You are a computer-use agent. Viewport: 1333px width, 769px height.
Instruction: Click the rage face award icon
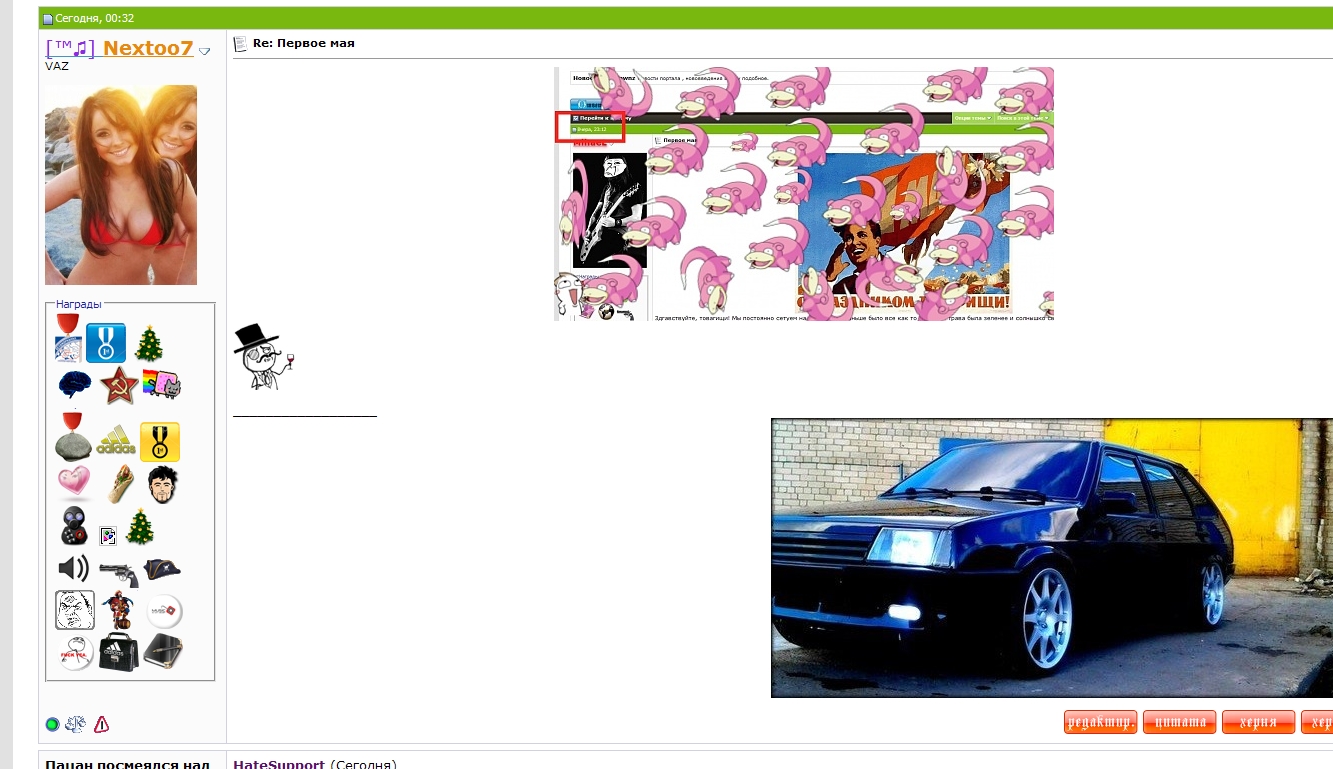tap(75, 610)
